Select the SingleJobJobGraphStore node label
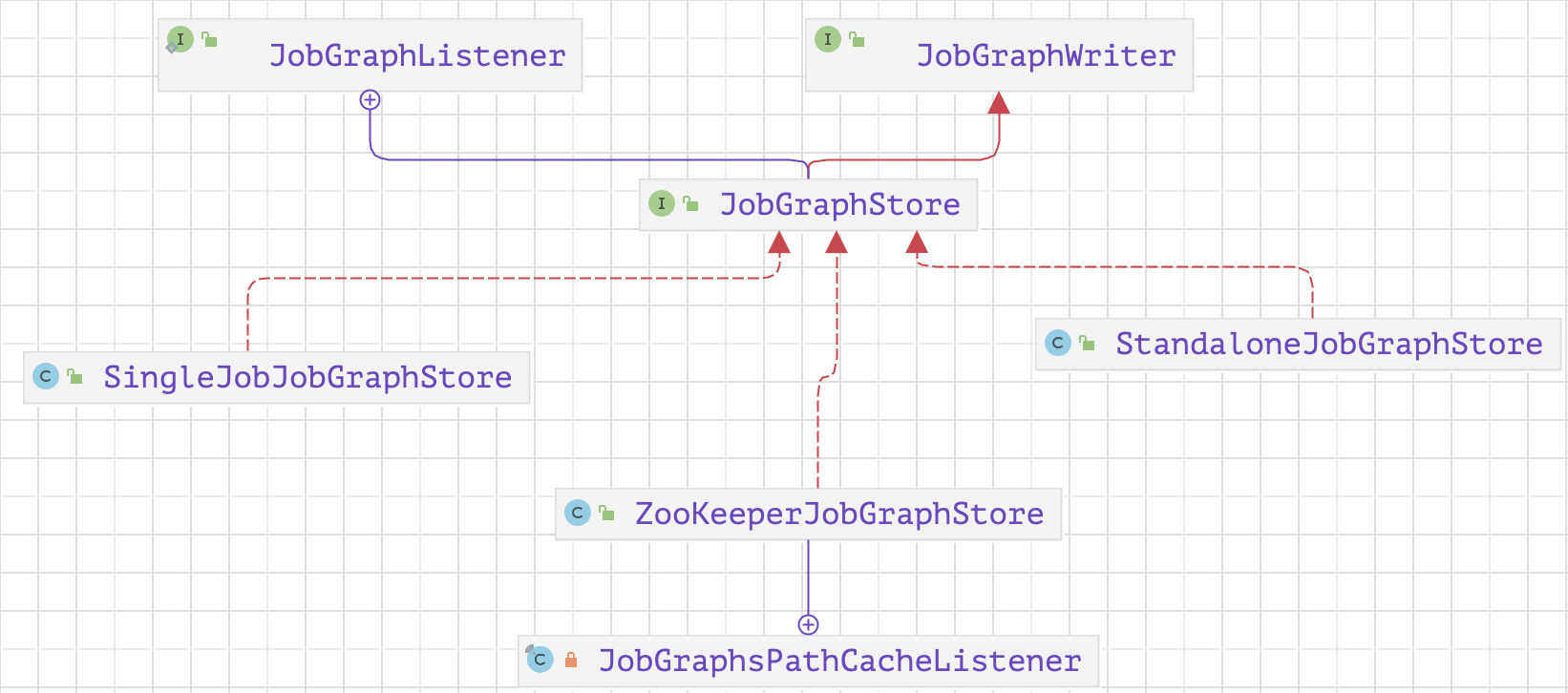Screen dimensions: 1568x693 [x=307, y=377]
